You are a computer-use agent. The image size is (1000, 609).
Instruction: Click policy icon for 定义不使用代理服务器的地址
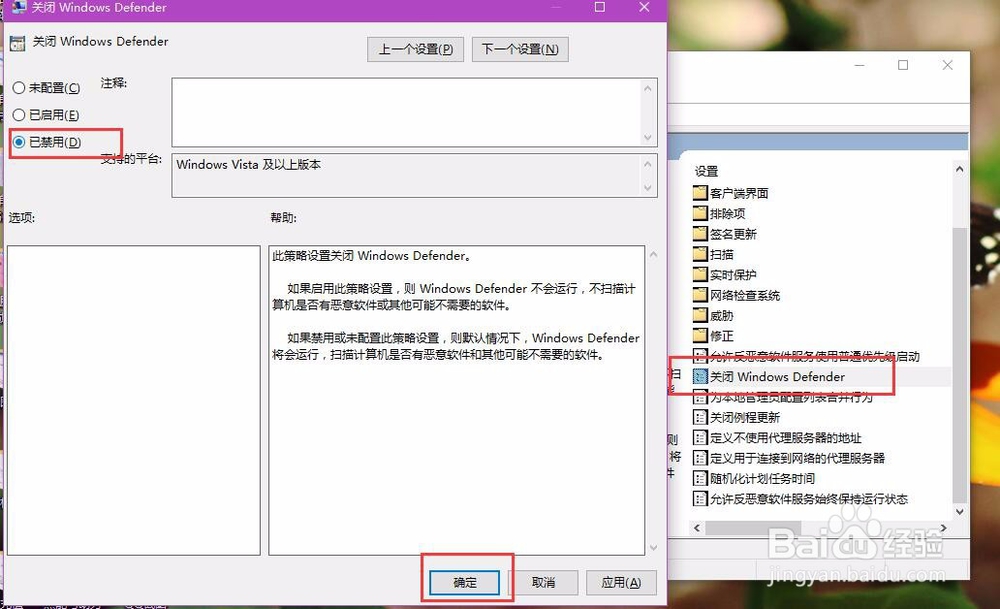pos(700,437)
